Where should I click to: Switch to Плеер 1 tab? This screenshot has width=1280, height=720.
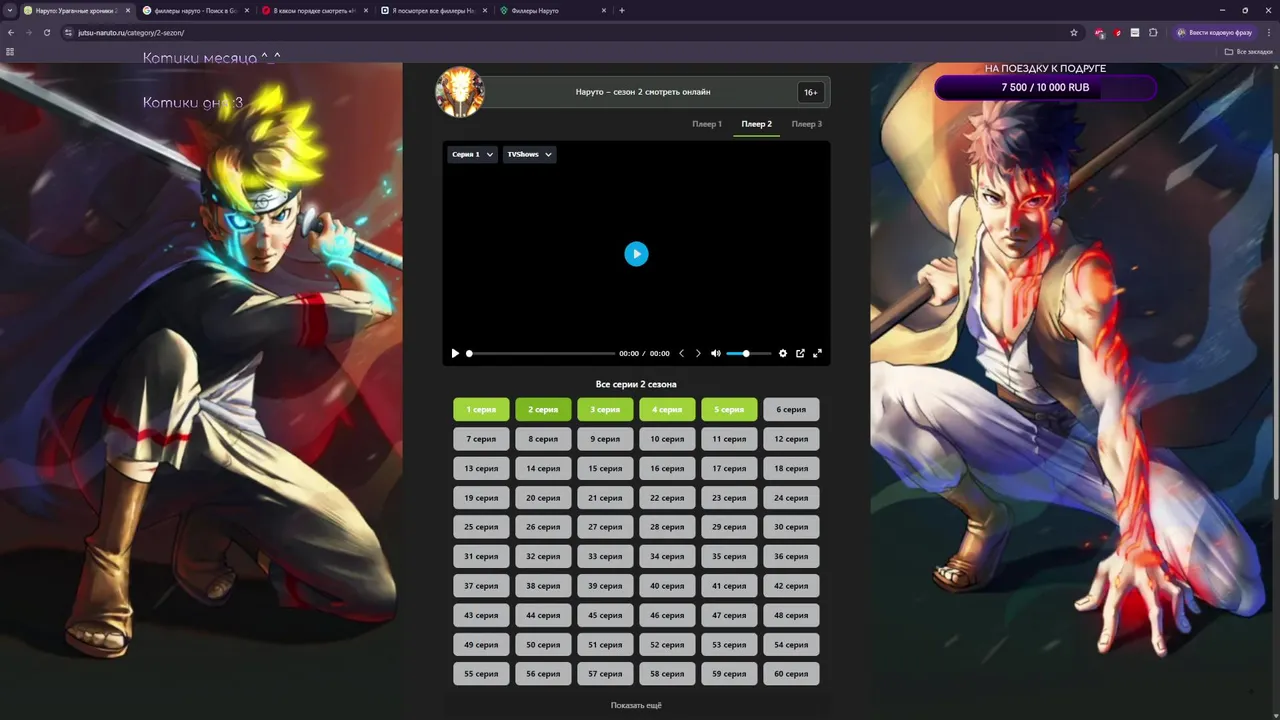(x=707, y=124)
